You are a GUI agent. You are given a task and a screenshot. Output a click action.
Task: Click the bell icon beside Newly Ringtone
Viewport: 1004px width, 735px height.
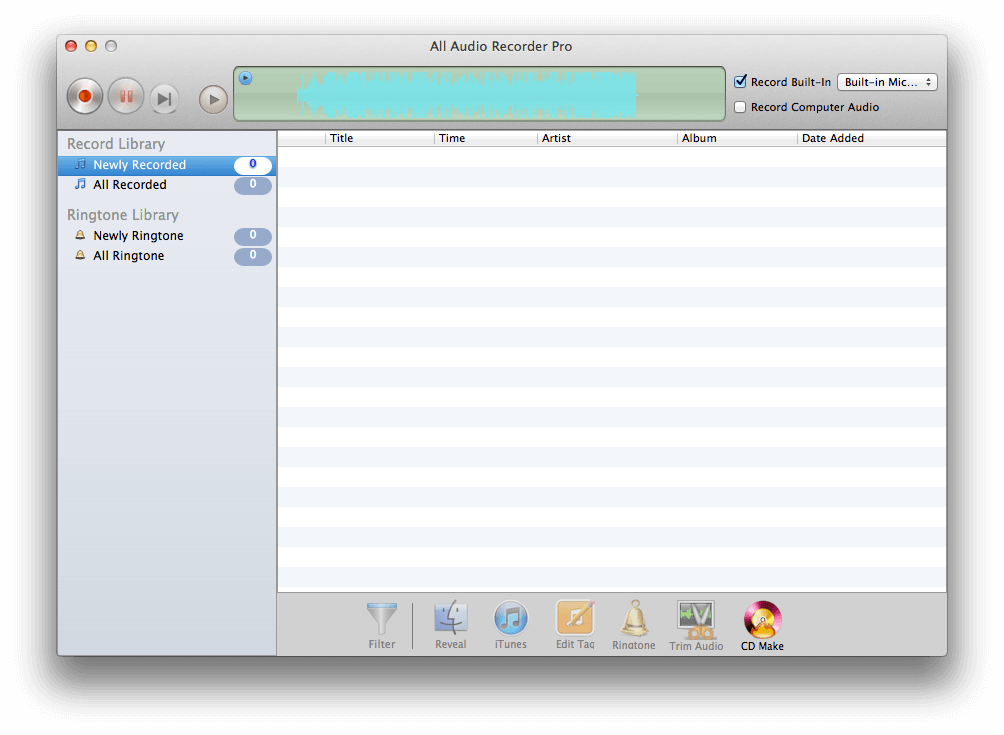(80, 235)
